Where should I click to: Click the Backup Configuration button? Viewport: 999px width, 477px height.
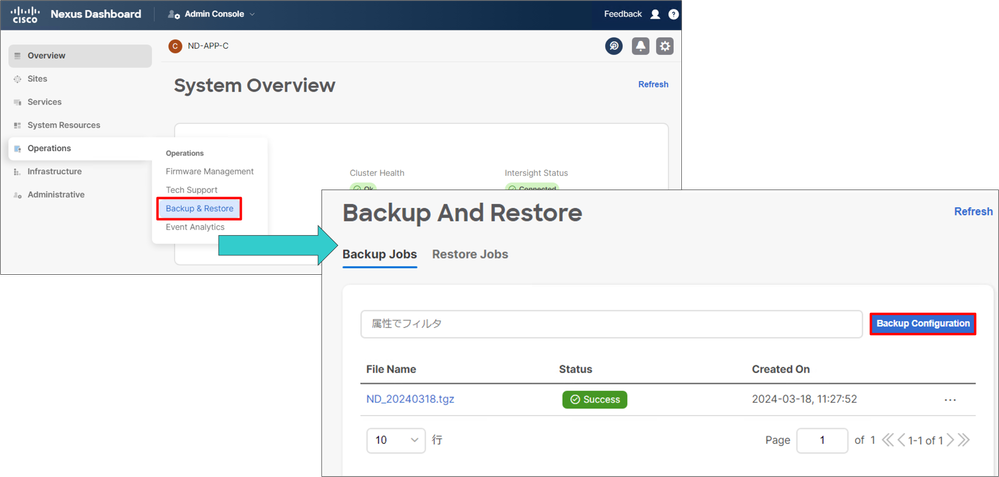click(923, 324)
